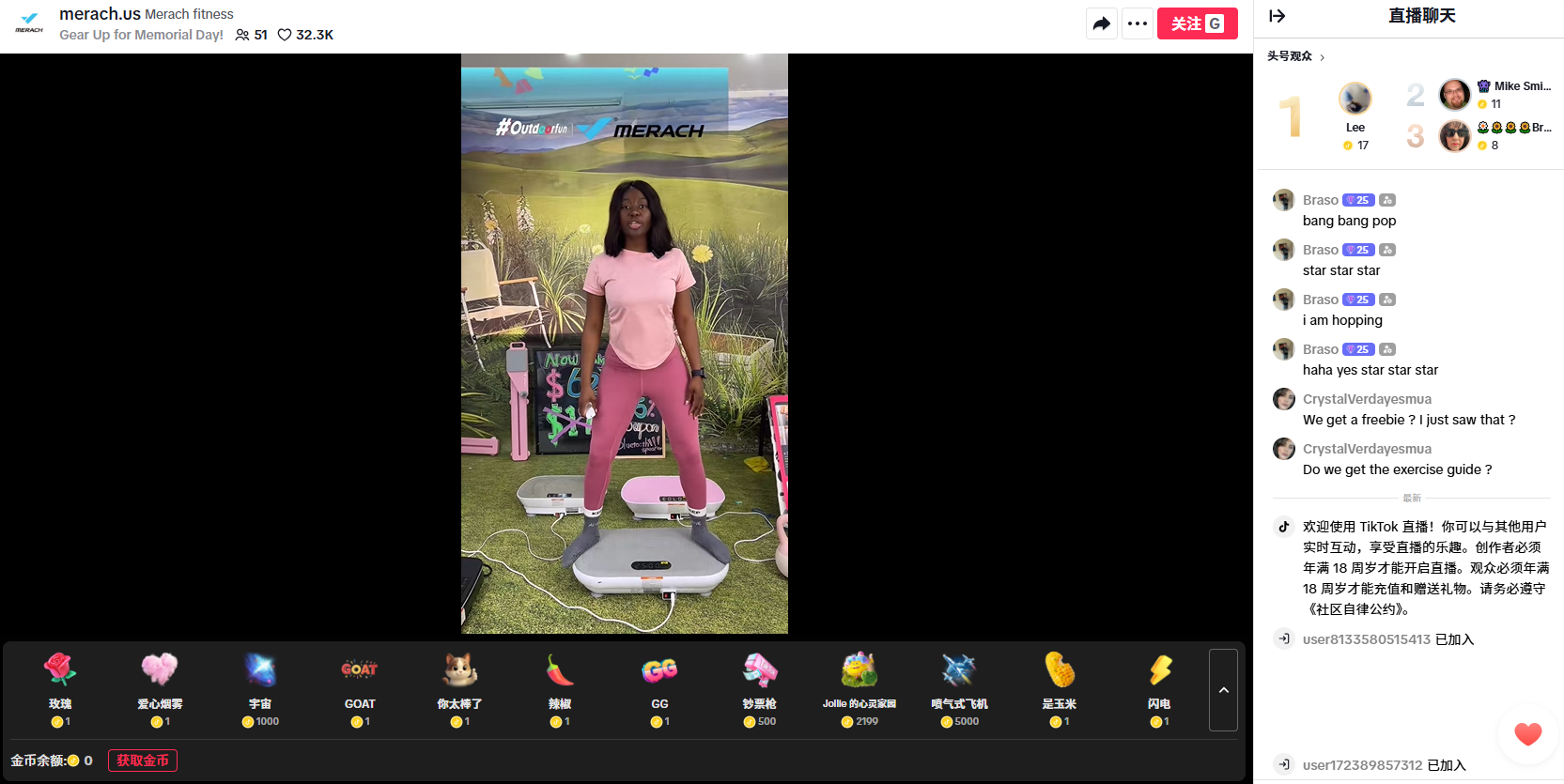Select the lightning bolt gift
The width and height of the screenshot is (1564, 784).
(1159, 671)
